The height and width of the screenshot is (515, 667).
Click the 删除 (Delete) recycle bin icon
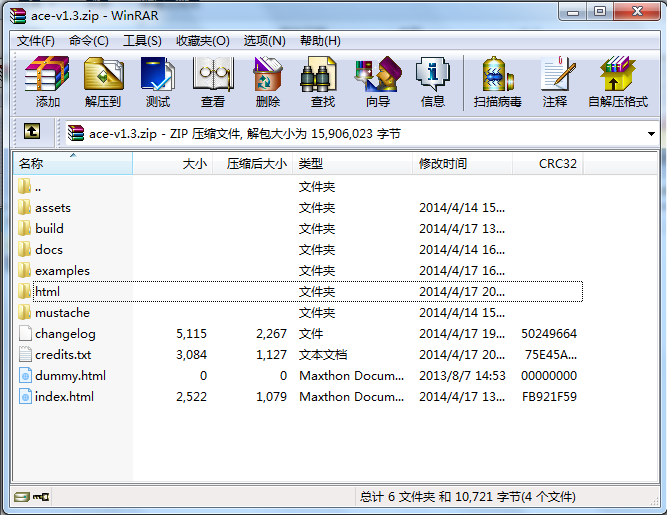point(268,74)
